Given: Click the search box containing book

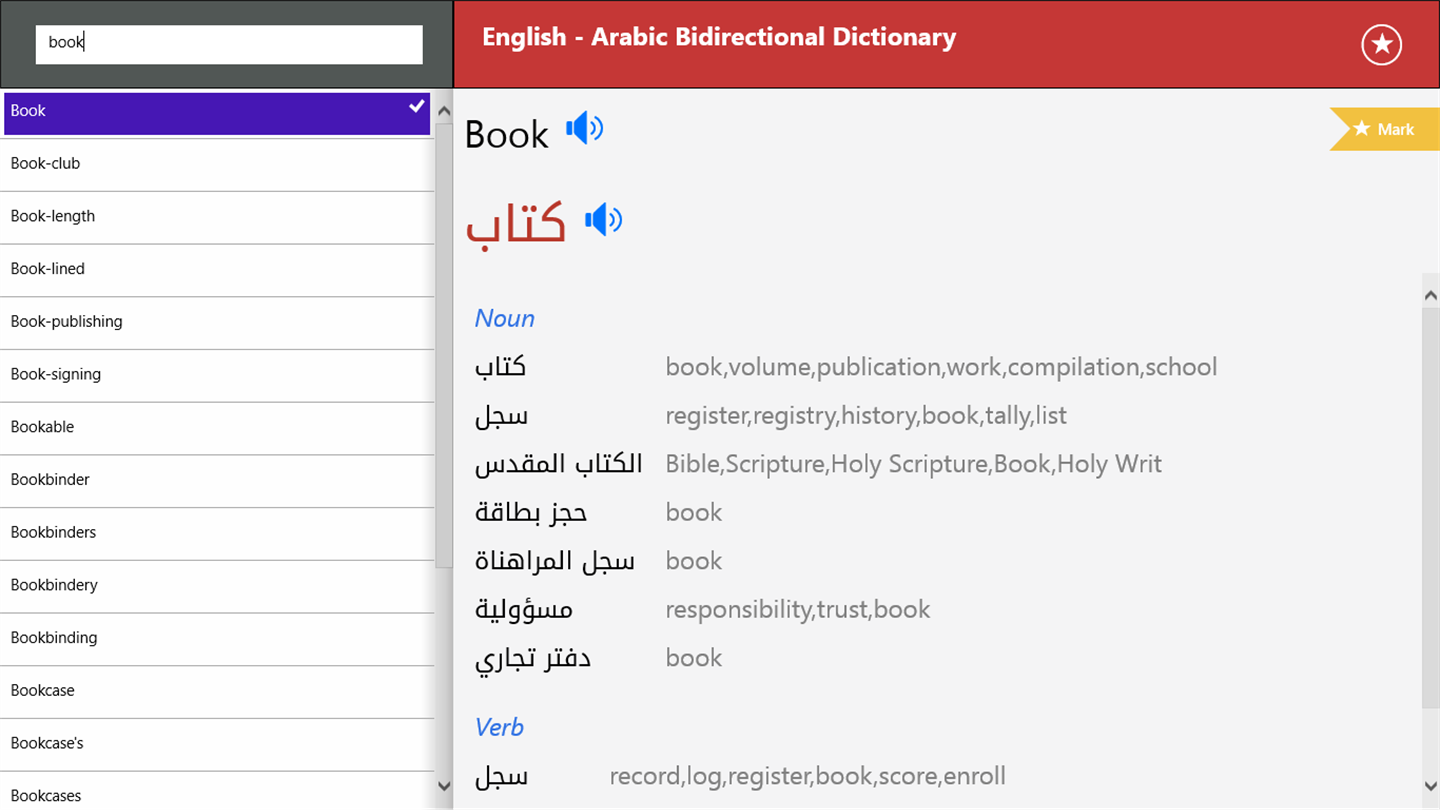Looking at the screenshot, I should pos(229,44).
